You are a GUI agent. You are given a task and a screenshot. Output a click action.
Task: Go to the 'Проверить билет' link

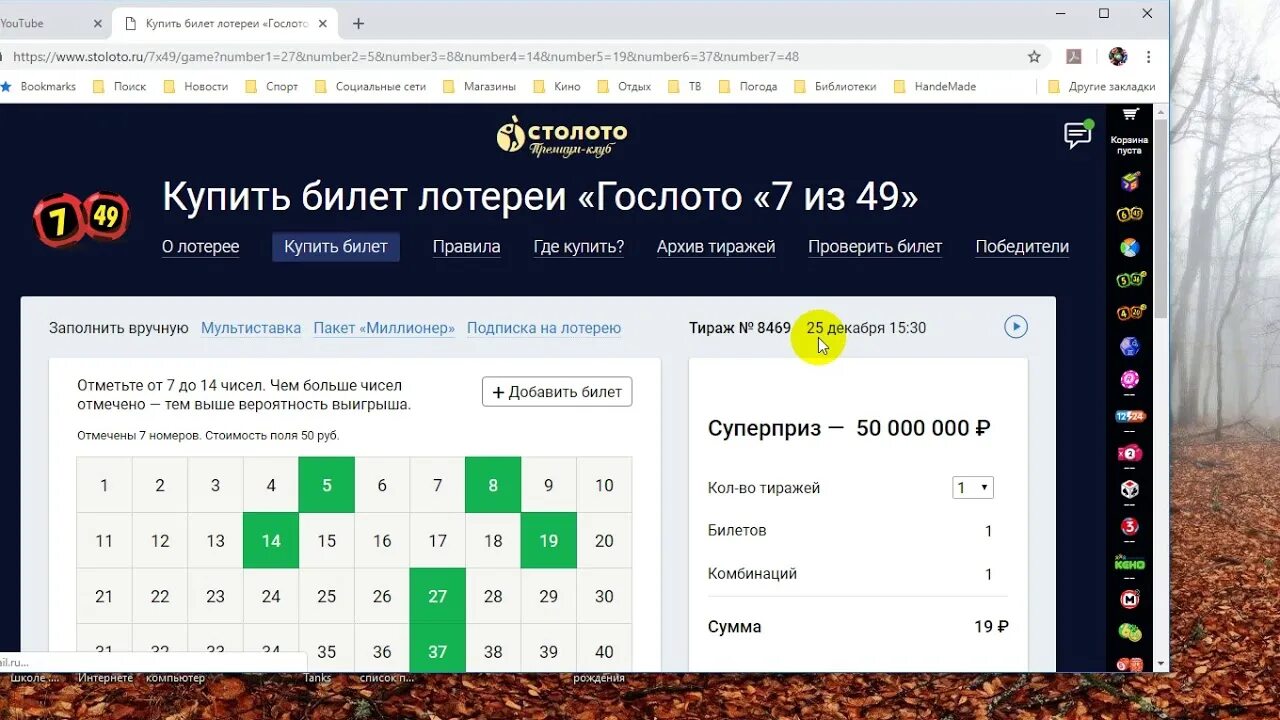tap(875, 246)
